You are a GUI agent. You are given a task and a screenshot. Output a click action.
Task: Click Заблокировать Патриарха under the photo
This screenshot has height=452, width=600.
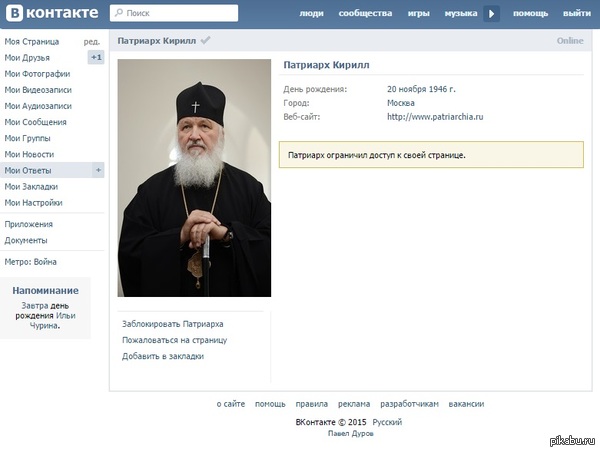(x=172, y=324)
